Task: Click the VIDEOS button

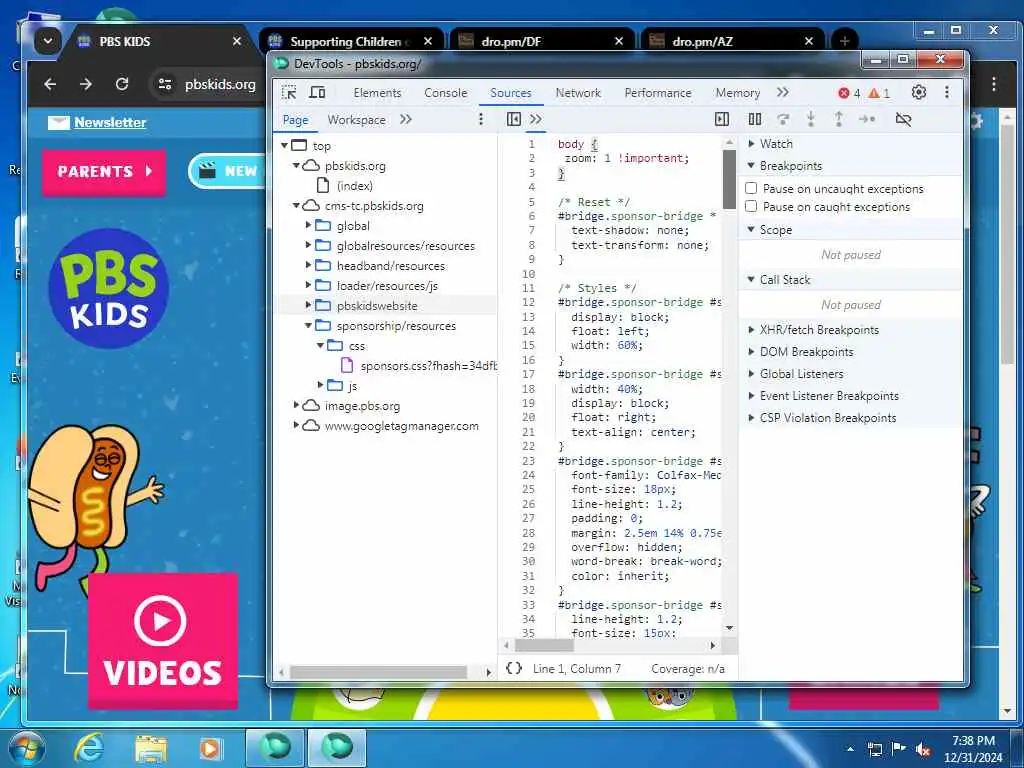Action: pyautogui.click(x=163, y=640)
